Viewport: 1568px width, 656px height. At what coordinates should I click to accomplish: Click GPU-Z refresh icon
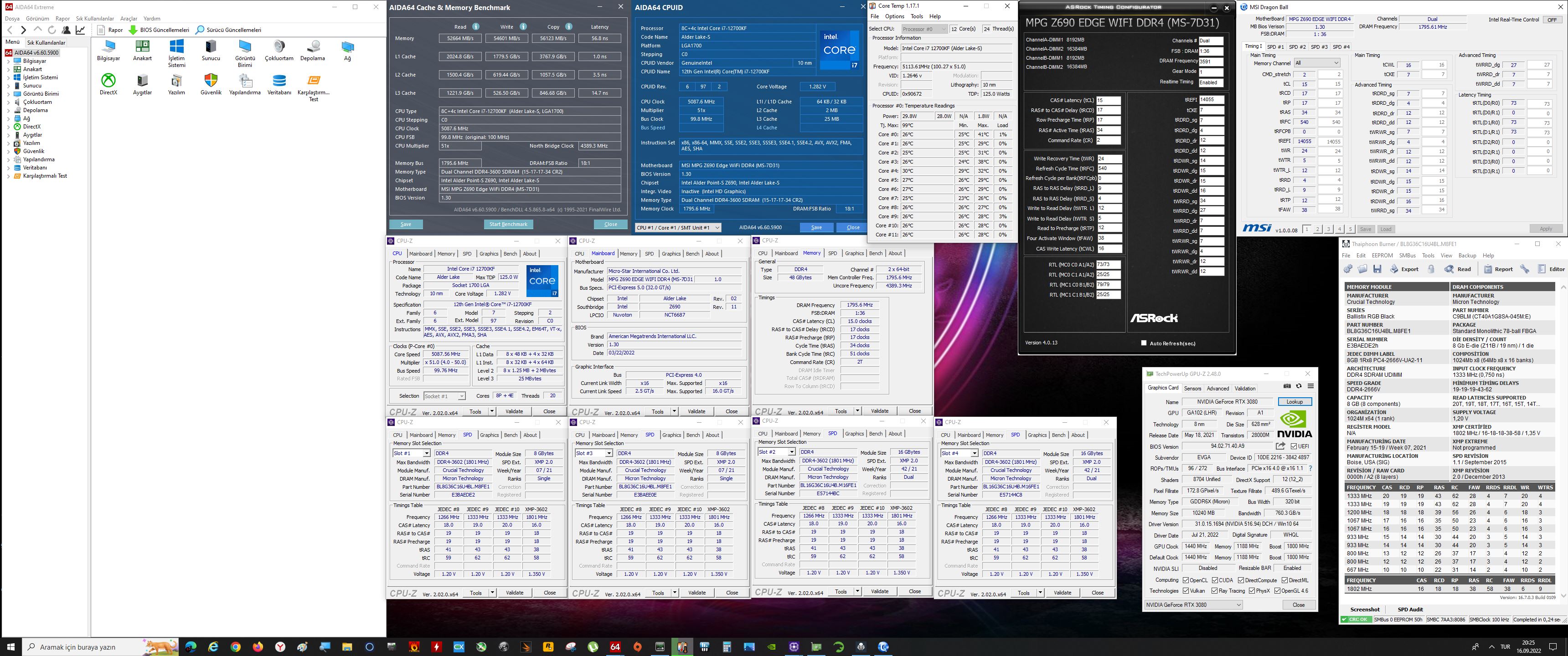pyautogui.click(x=1298, y=386)
